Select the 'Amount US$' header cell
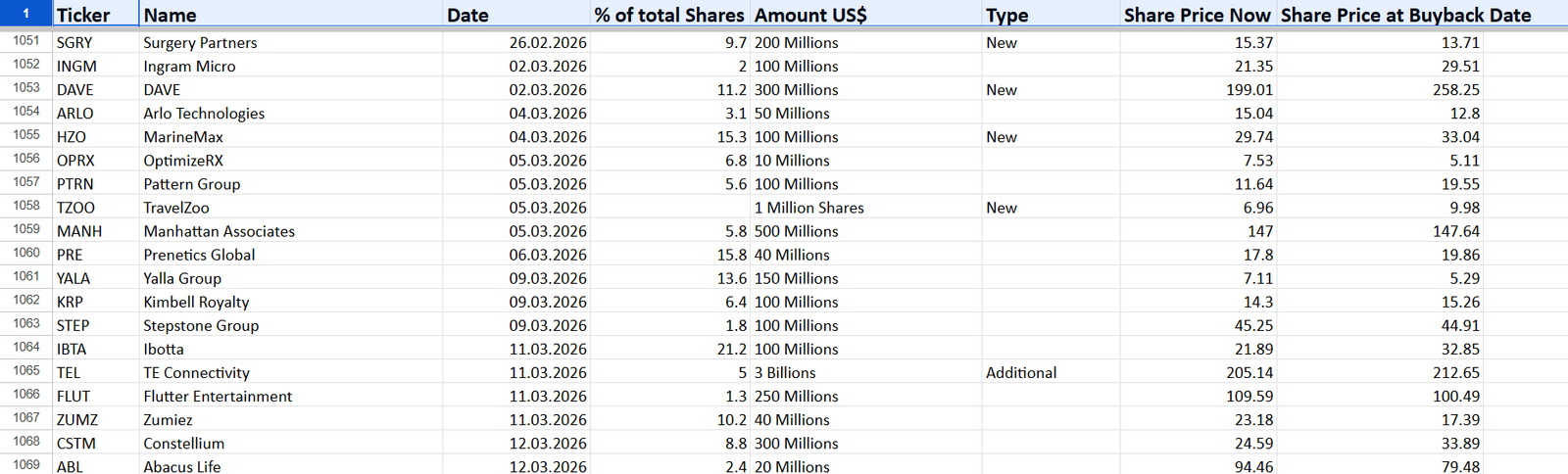 (x=866, y=15)
